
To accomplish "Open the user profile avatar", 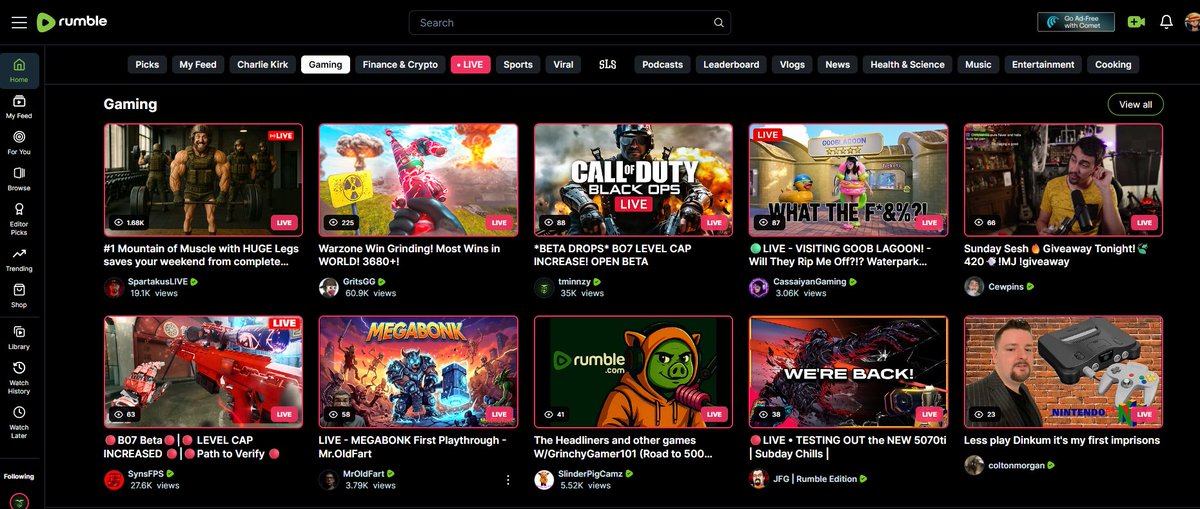I will [x=1192, y=22].
